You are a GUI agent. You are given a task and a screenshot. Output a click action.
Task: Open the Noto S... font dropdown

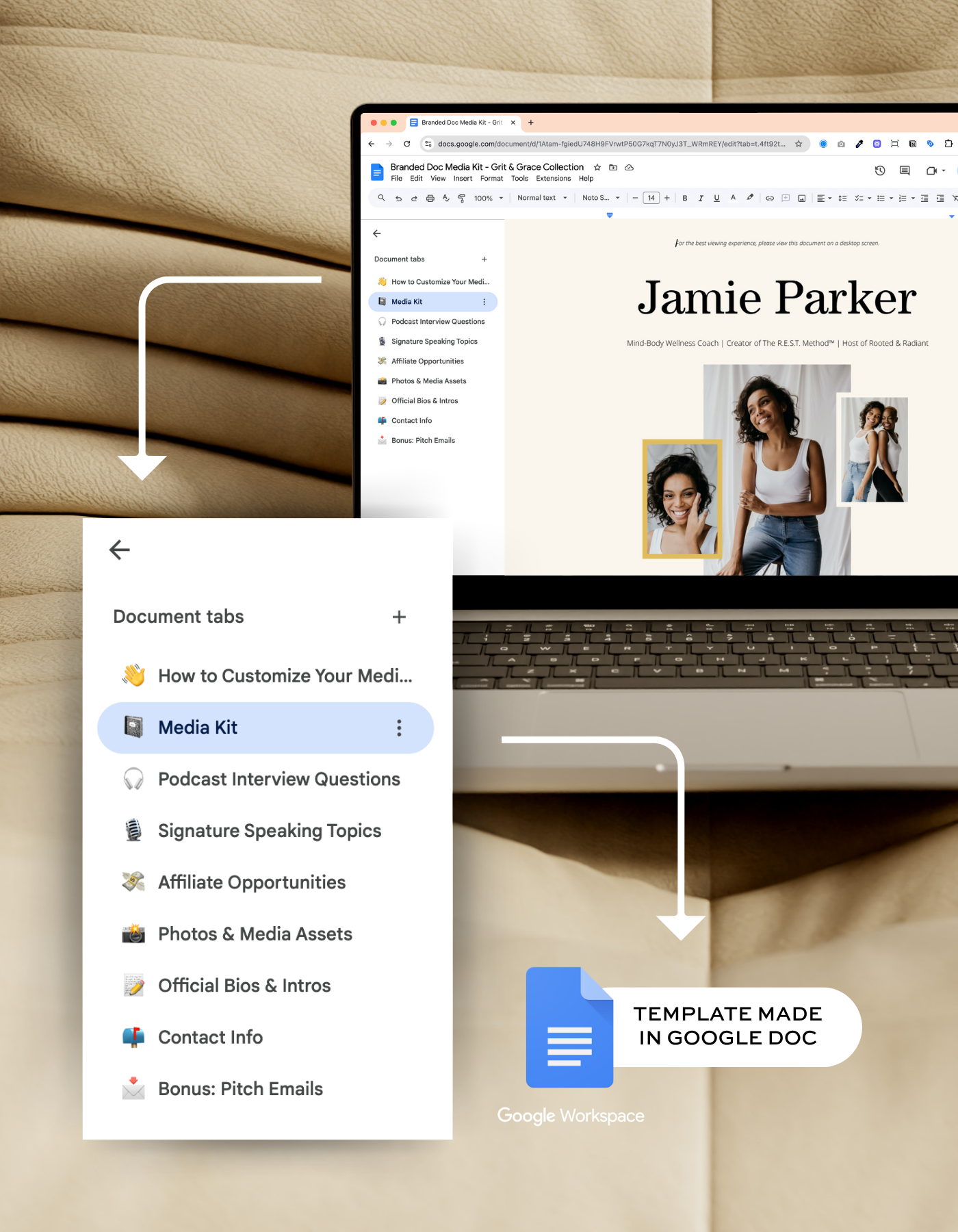(x=601, y=198)
